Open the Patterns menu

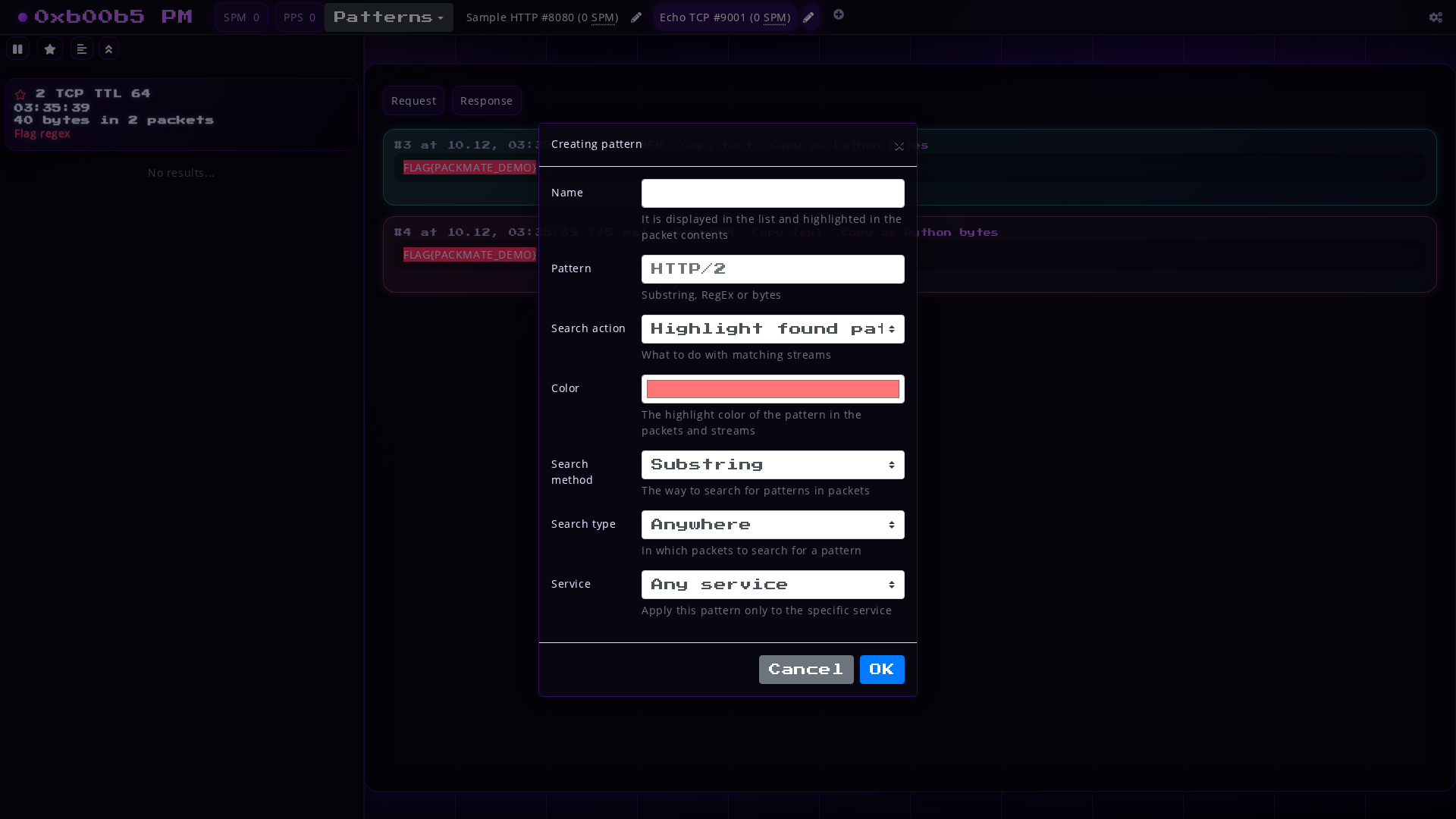[388, 17]
